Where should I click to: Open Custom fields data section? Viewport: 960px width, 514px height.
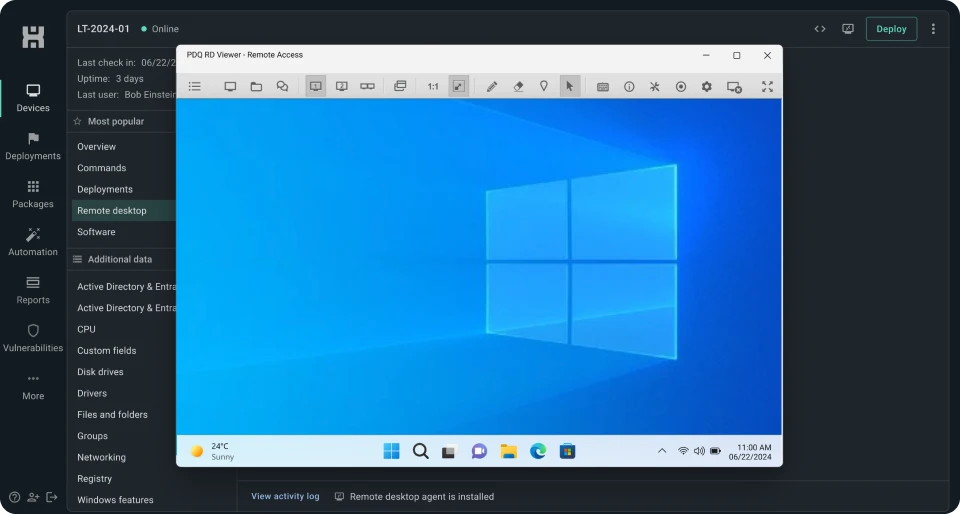107,351
